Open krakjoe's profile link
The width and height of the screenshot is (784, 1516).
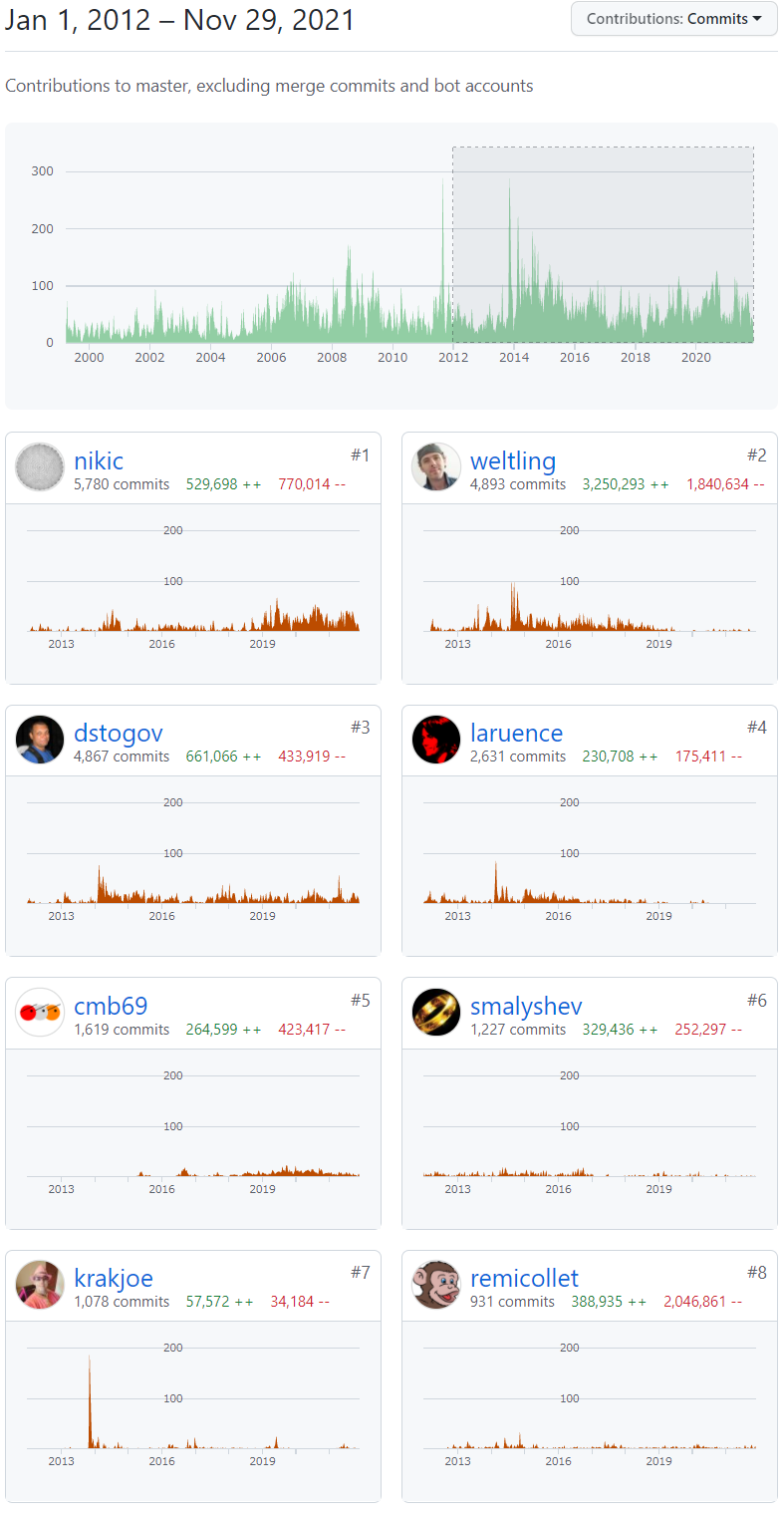[114, 1278]
